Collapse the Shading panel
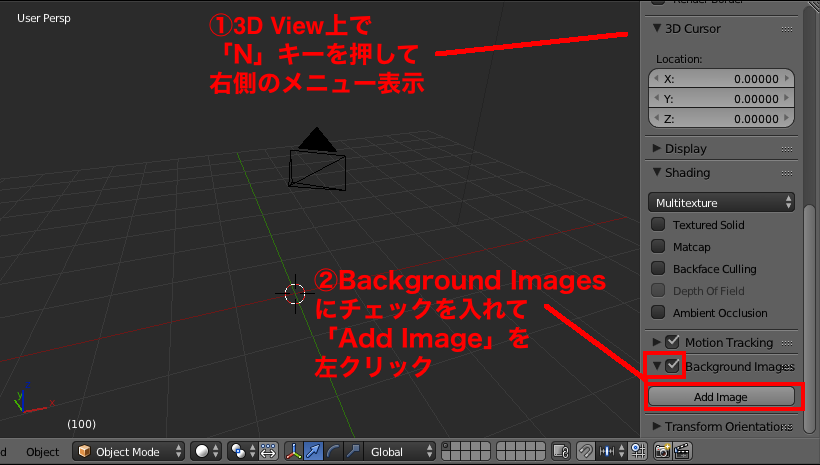 pyautogui.click(x=657, y=172)
